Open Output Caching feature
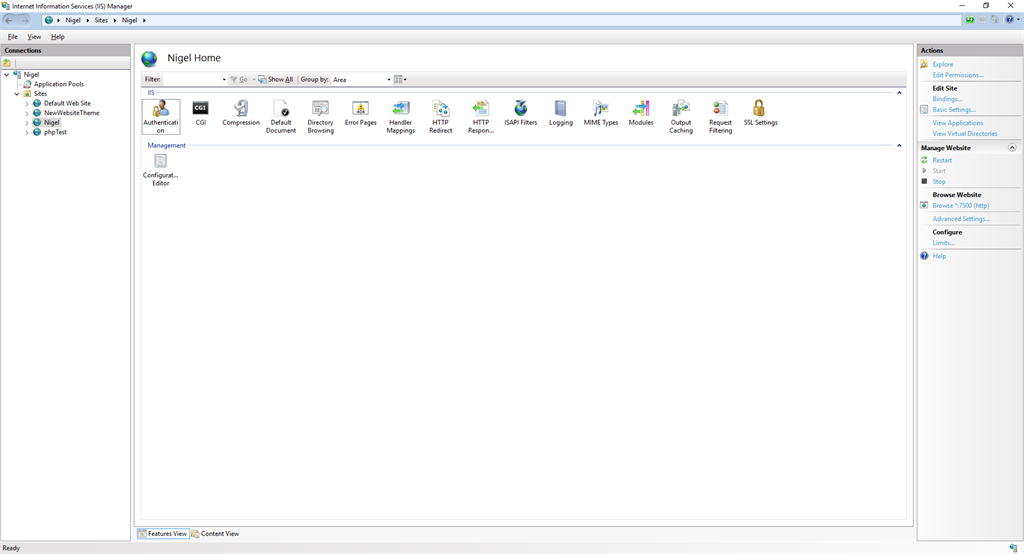The width and height of the screenshot is (1024, 554). click(680, 117)
